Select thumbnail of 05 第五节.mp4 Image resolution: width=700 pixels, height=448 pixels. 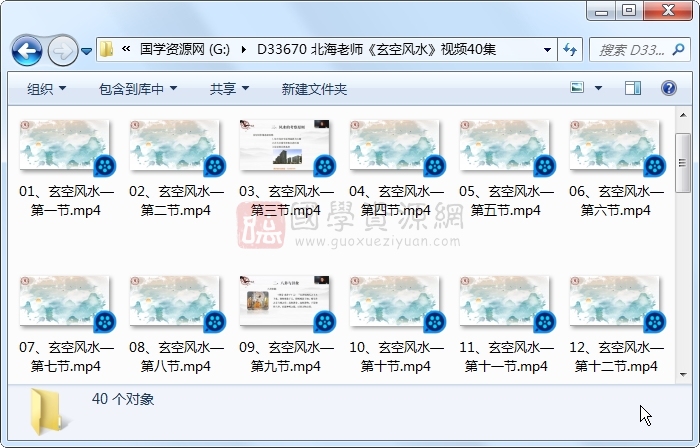click(507, 149)
